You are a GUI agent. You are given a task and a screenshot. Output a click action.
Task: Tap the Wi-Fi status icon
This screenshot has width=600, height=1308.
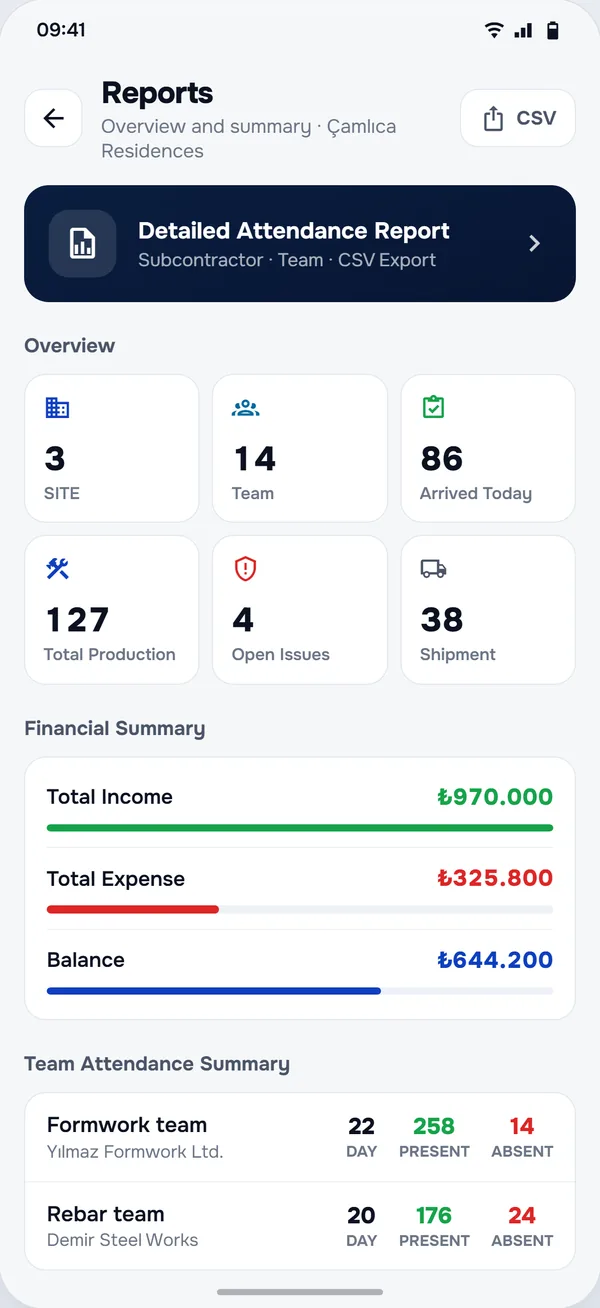click(494, 30)
